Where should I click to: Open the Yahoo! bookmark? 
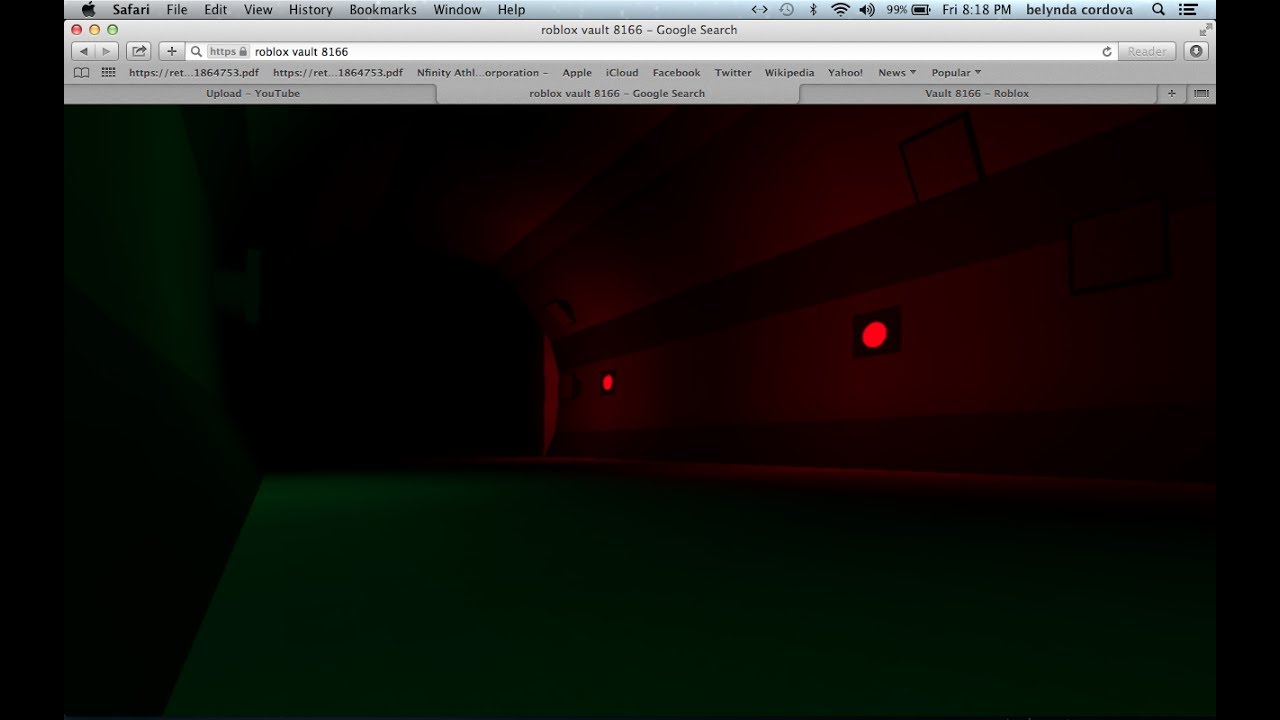point(845,73)
